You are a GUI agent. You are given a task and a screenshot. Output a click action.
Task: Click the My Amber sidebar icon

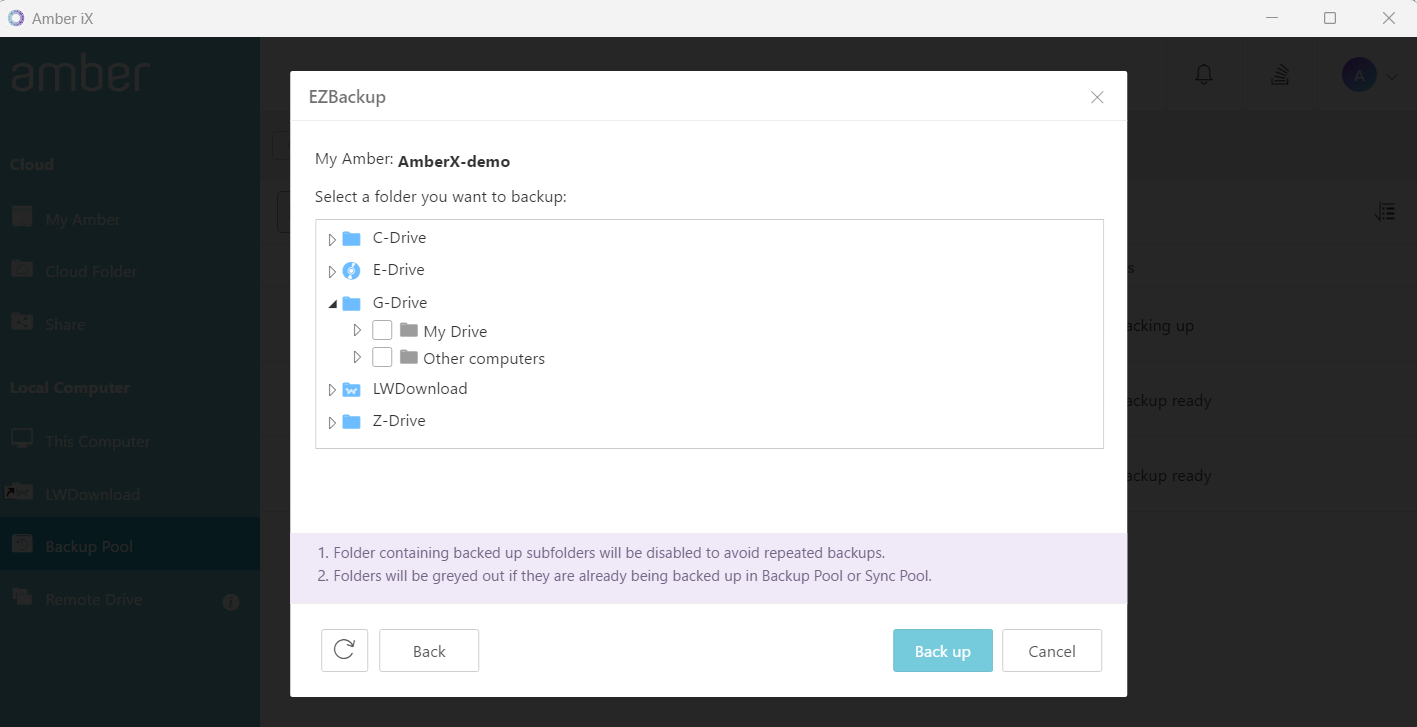22,217
